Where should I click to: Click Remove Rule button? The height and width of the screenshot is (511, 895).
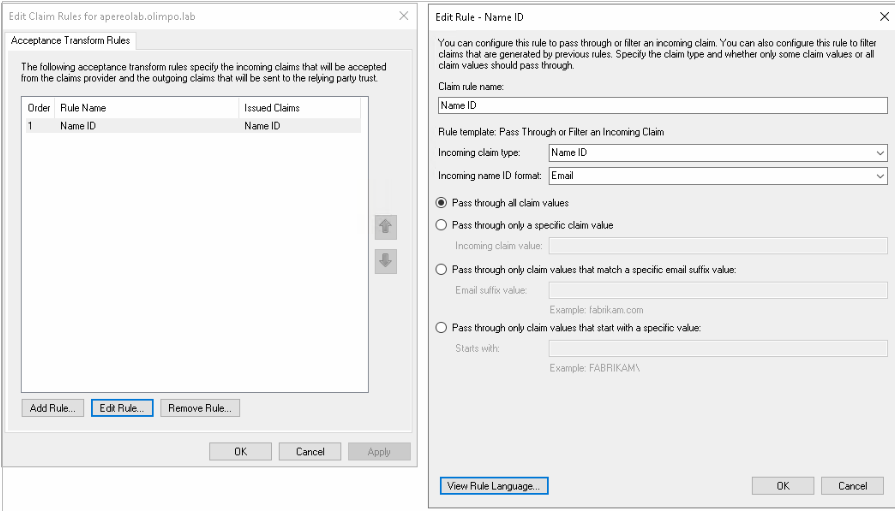tap(200, 408)
